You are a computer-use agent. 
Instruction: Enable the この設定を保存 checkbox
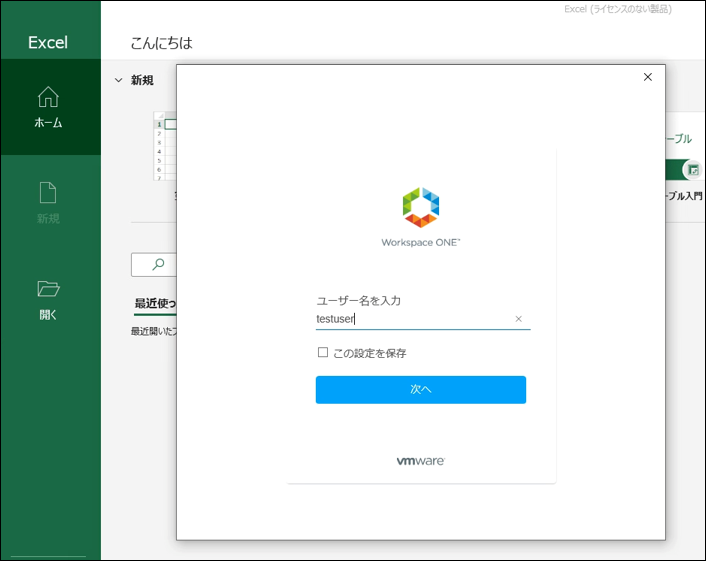323,352
